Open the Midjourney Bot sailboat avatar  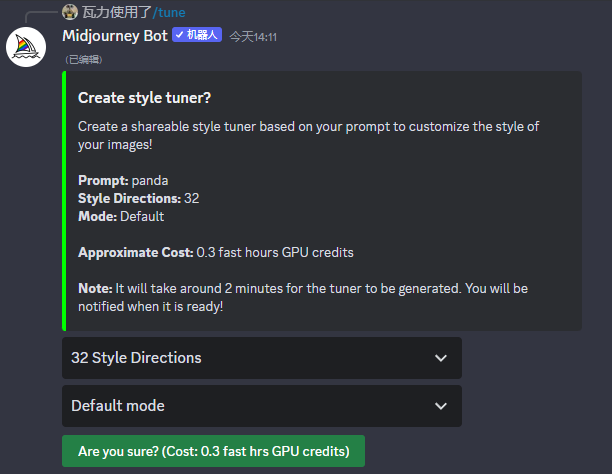(x=26, y=47)
